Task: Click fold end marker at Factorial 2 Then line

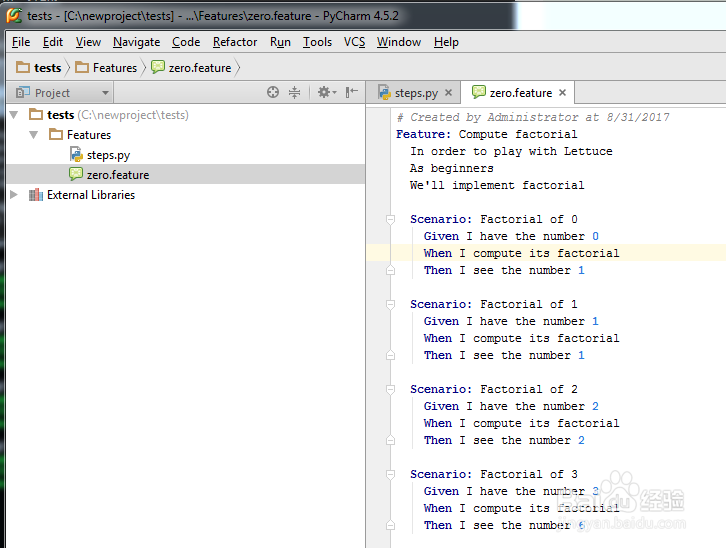Action: (x=390, y=440)
